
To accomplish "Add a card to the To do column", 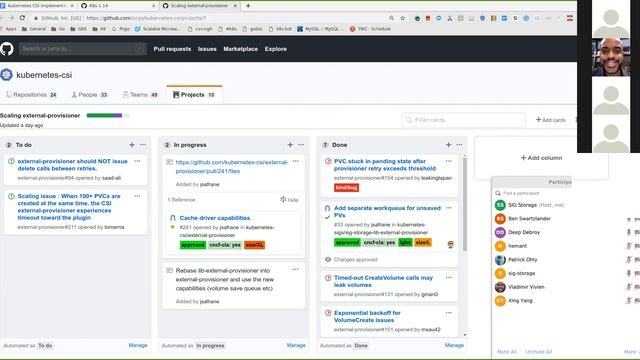I will pyautogui.click(x=132, y=145).
